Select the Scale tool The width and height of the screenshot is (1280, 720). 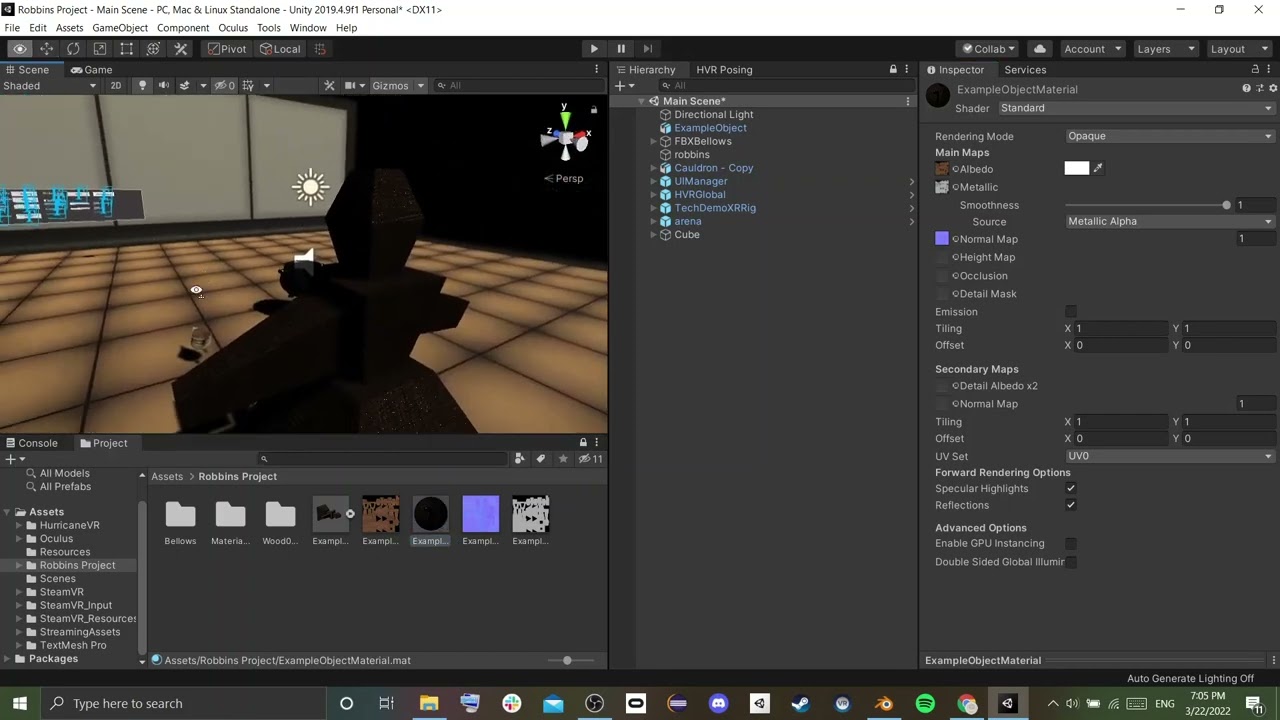(x=100, y=49)
